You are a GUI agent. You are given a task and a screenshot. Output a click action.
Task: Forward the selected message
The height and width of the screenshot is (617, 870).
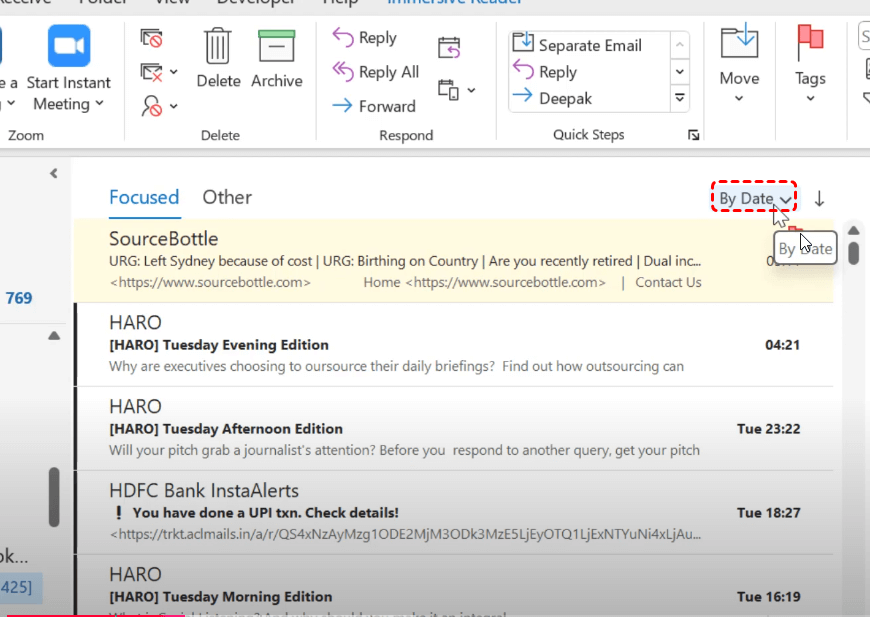[x=373, y=106]
